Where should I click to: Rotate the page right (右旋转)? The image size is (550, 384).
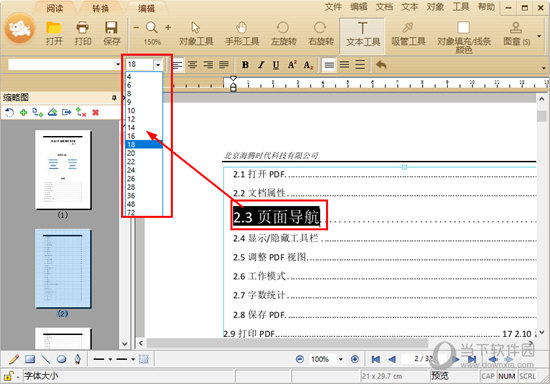(320, 34)
